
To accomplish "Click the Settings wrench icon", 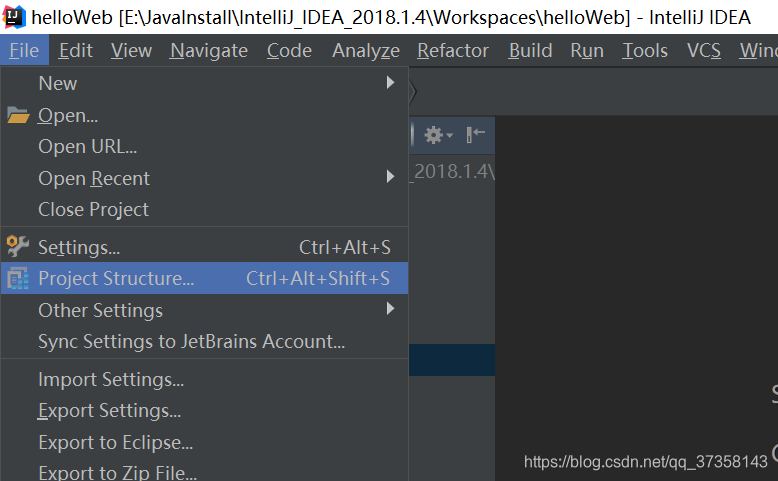I will point(18,246).
